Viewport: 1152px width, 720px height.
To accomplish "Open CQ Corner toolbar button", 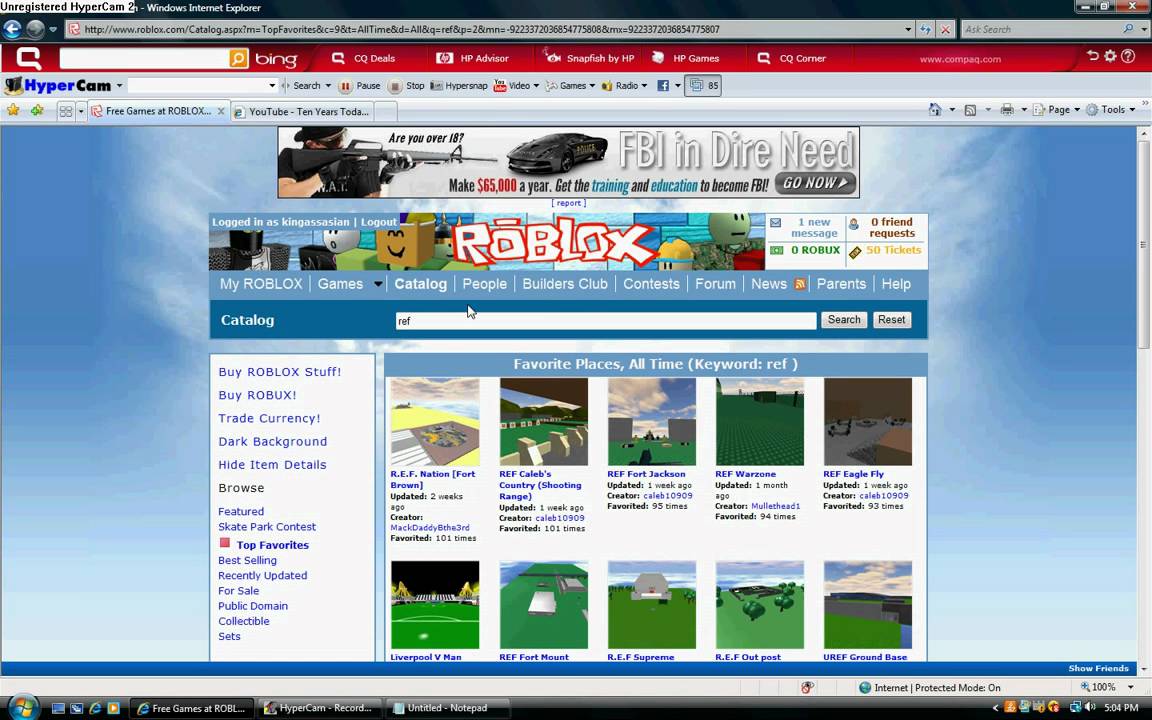I will [x=792, y=58].
